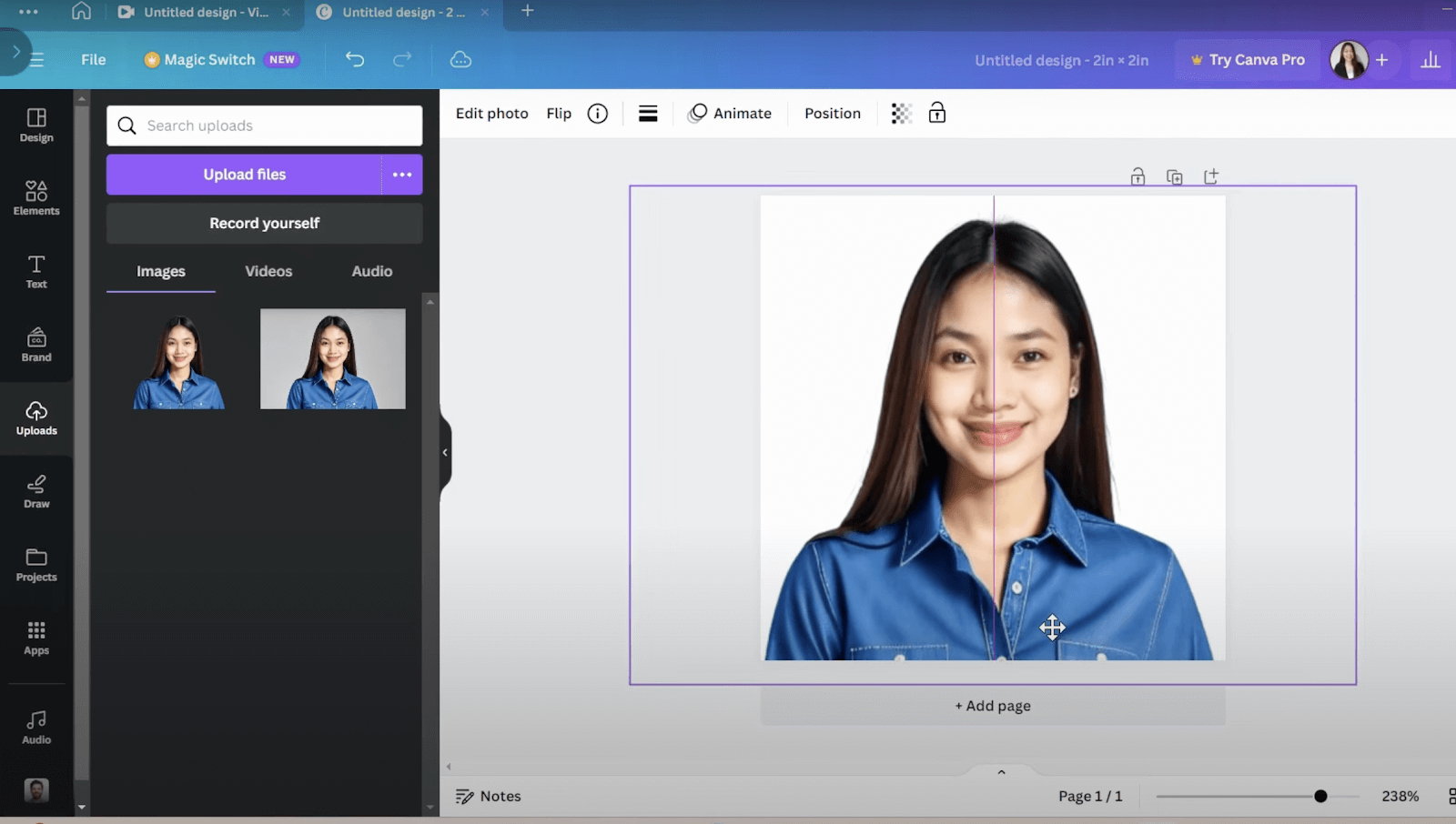1456x824 pixels.
Task: Open the 238% zoom level dropdown
Action: 1400,797
